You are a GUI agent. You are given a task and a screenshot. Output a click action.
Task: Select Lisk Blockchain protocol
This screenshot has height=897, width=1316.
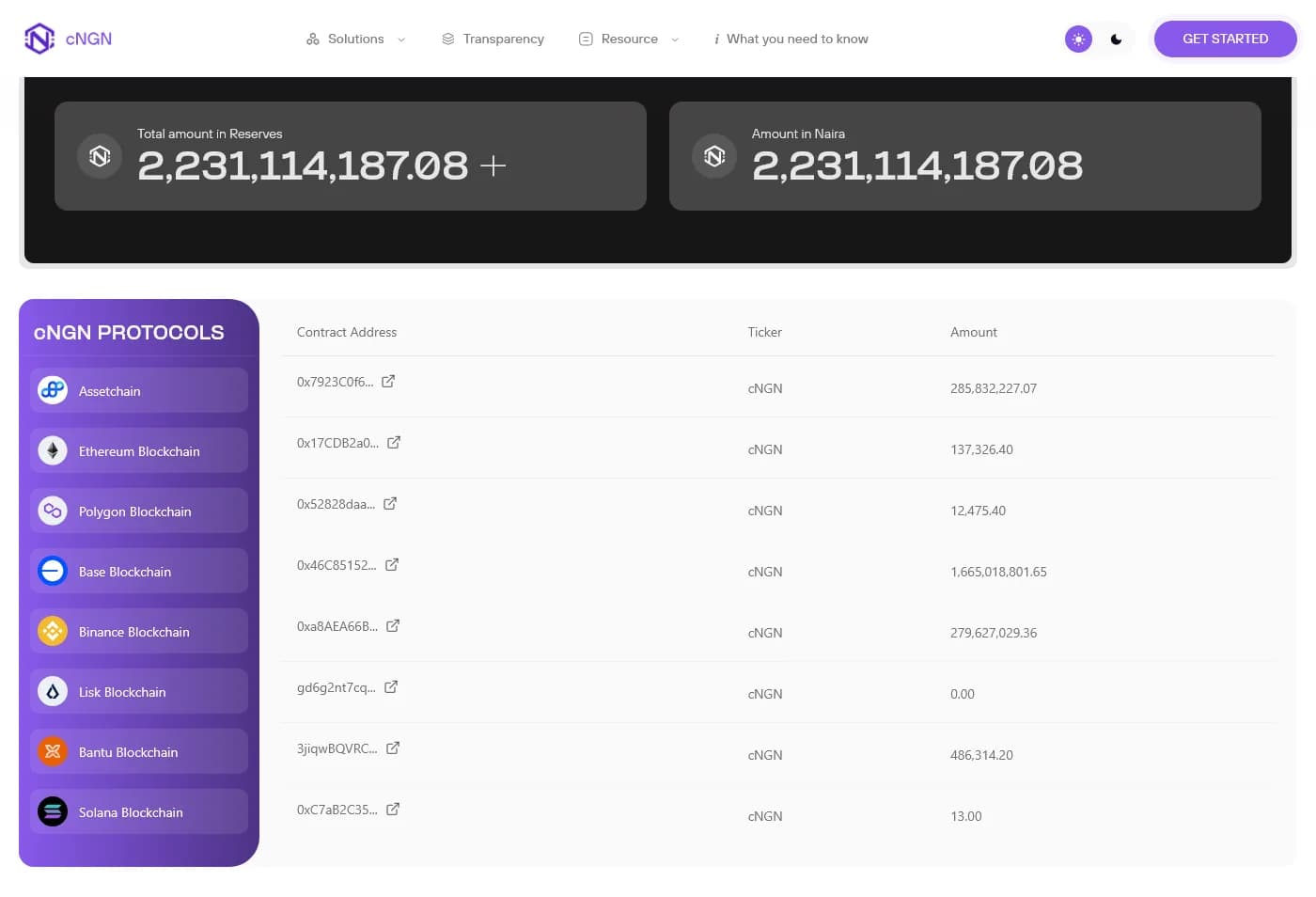click(139, 691)
